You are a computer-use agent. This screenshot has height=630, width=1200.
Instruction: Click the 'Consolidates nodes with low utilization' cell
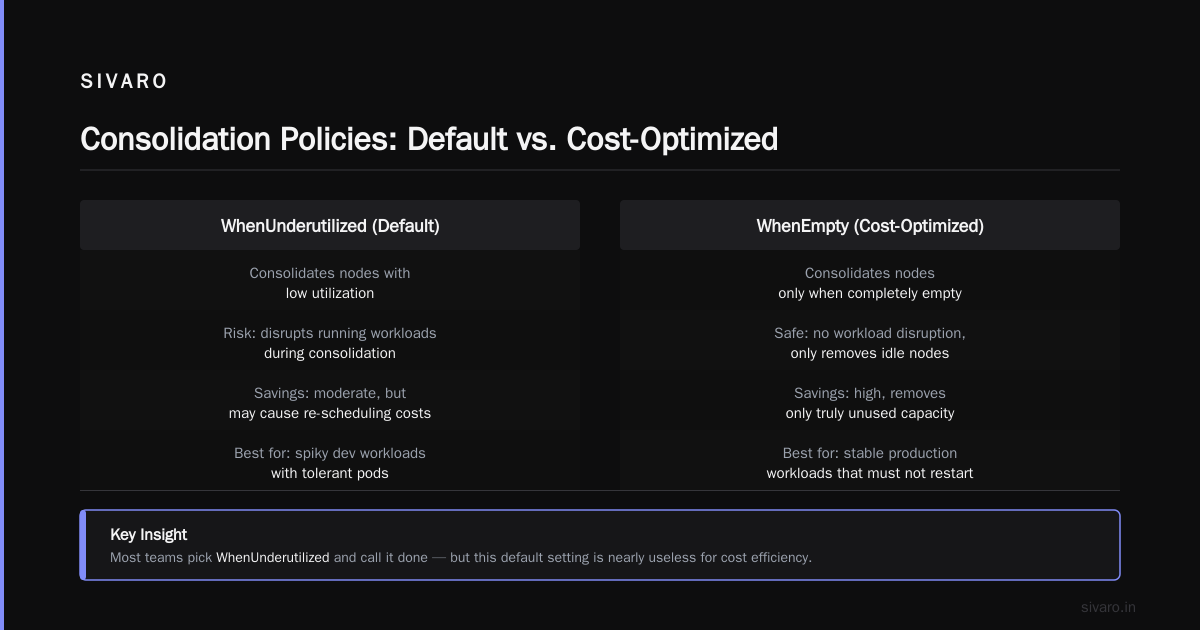pyautogui.click(x=330, y=283)
